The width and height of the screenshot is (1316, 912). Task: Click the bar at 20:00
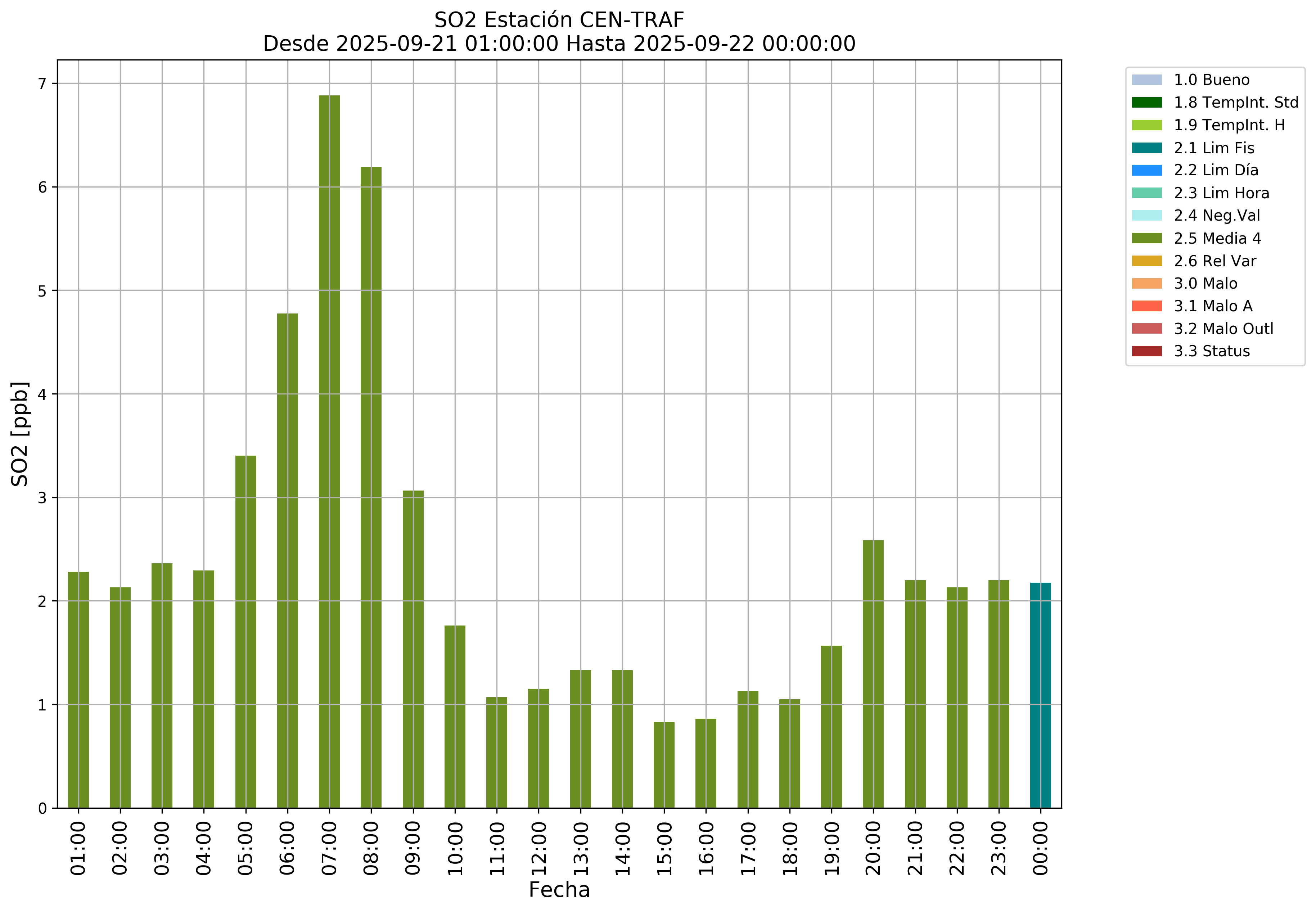873,674
